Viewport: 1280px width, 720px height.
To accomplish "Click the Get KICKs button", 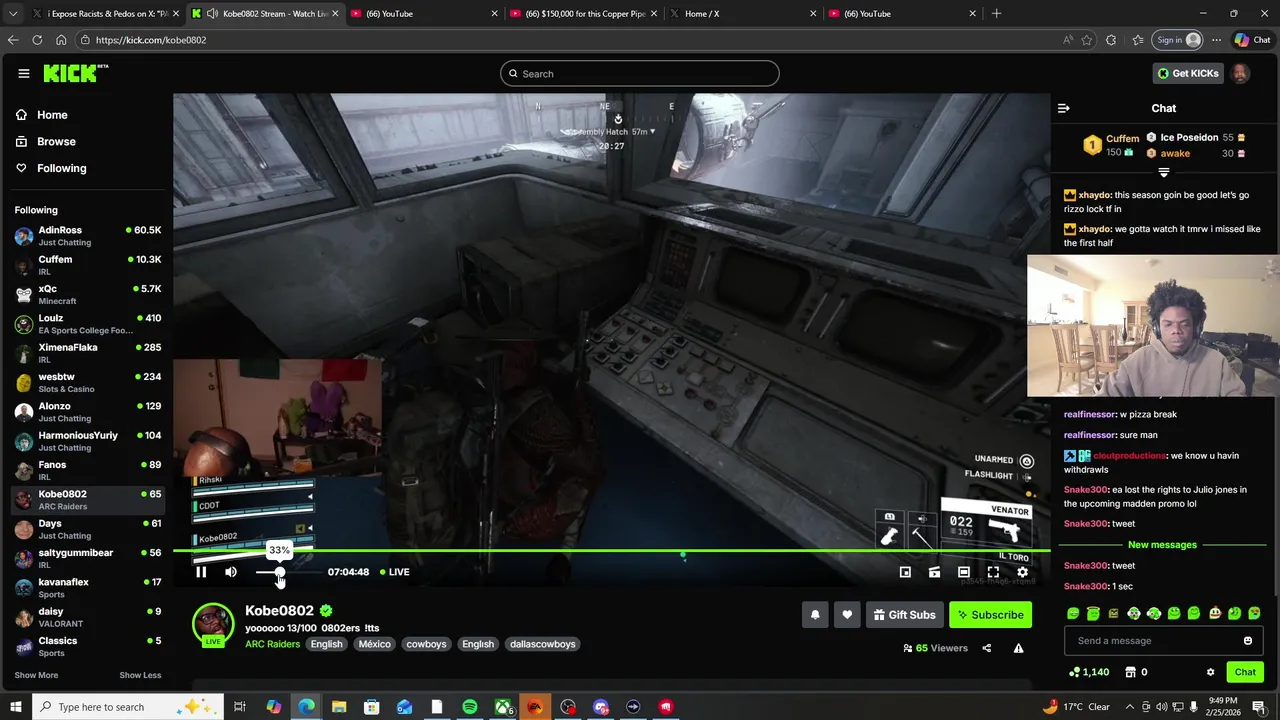I will click(1187, 73).
